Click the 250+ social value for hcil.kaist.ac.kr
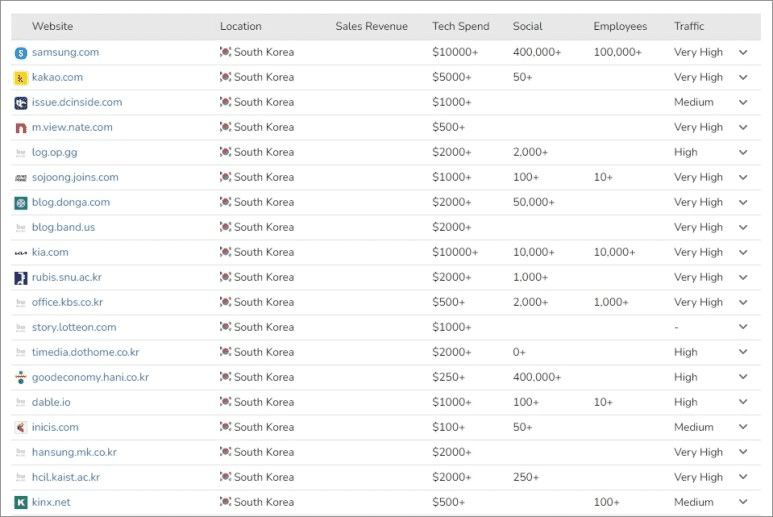This screenshot has width=773, height=517. point(526,477)
